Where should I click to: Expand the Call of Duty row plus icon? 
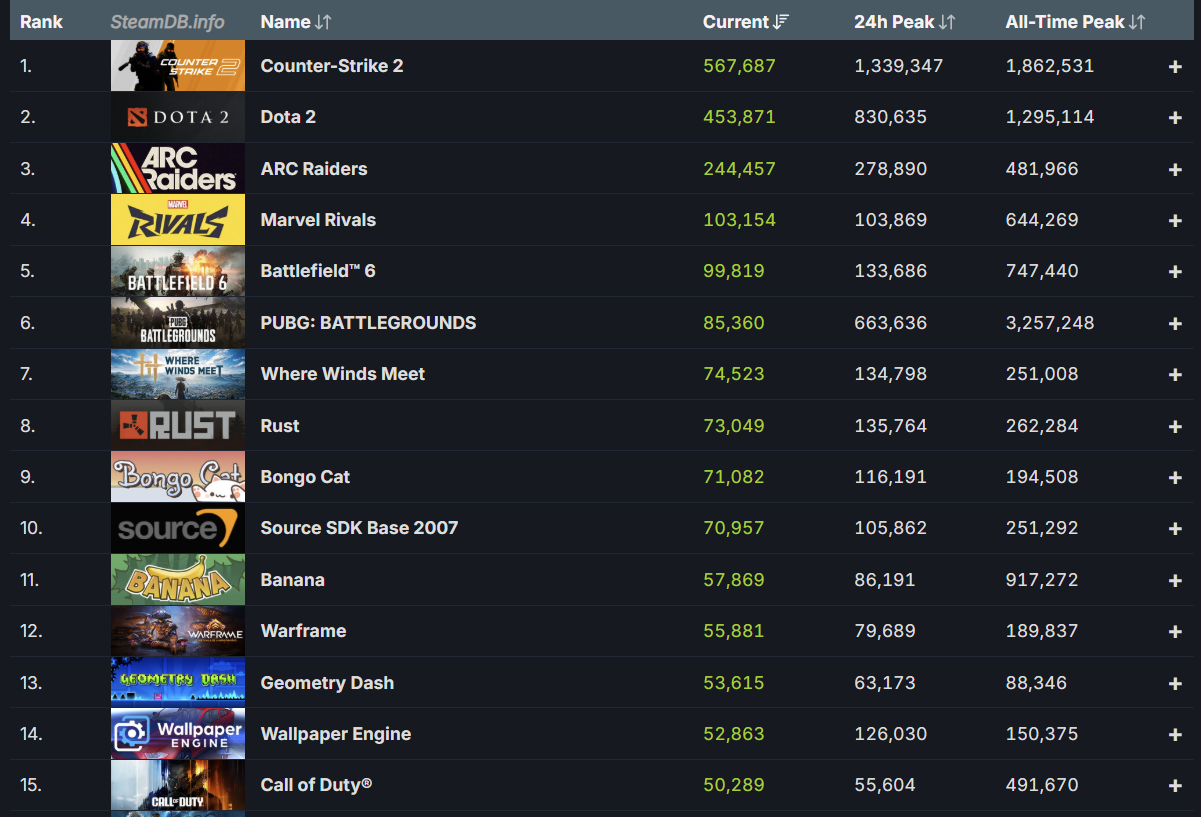(1175, 785)
